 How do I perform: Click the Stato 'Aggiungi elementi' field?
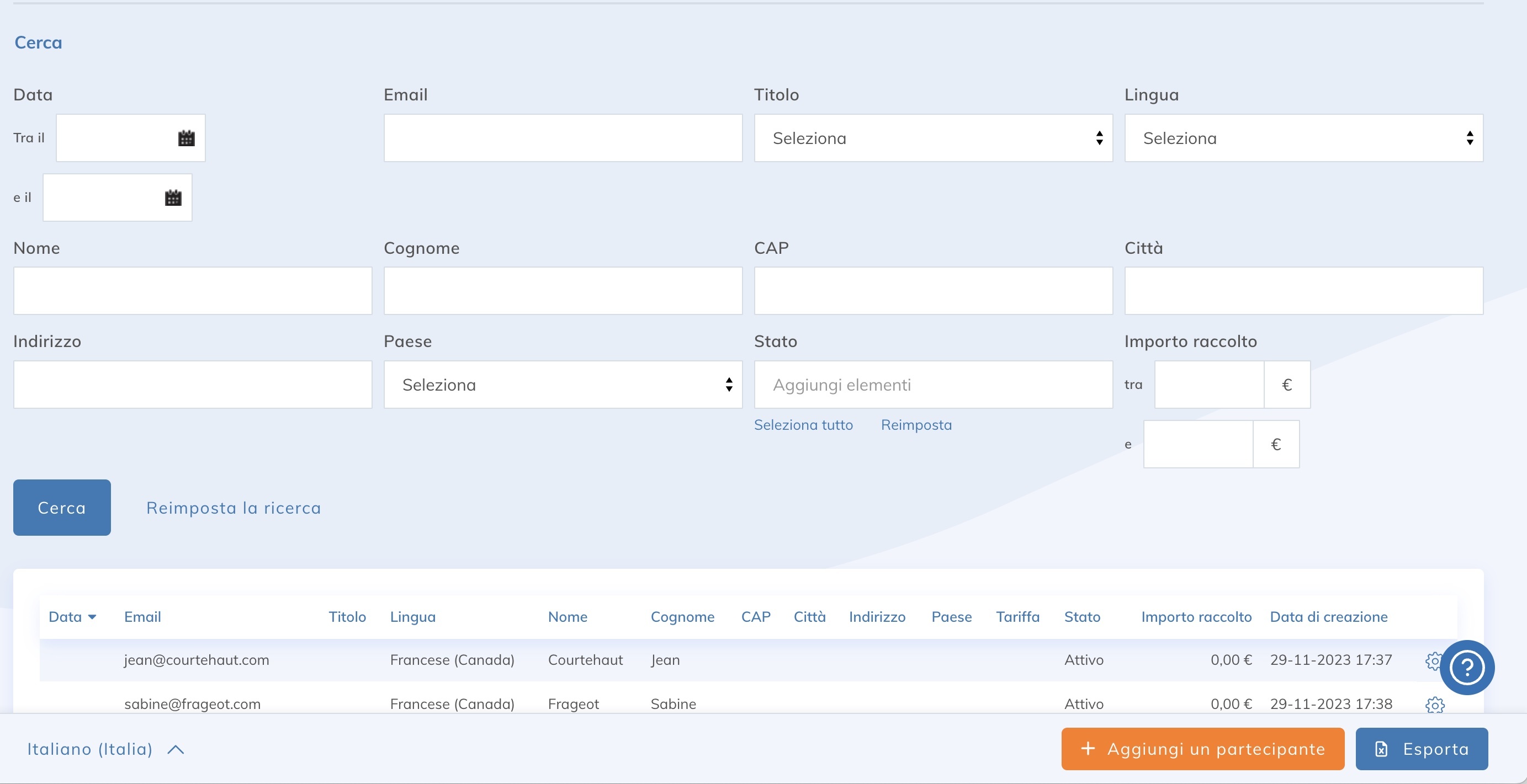click(x=933, y=385)
